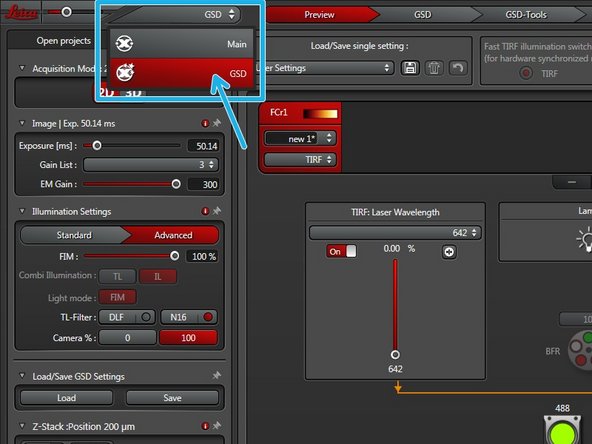The height and width of the screenshot is (444, 592).
Task: Click the BFR filter wheel icon
Action: tap(581, 349)
